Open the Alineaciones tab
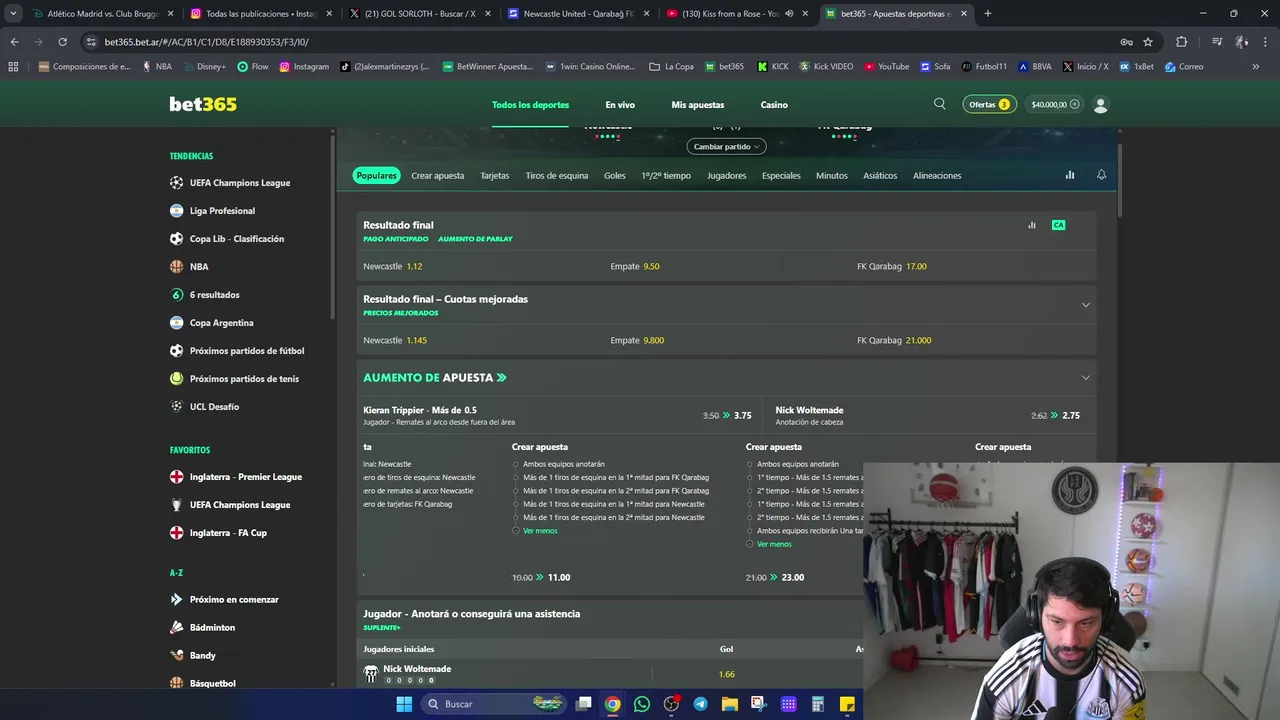Screen dimensions: 1280x720 [937, 176]
